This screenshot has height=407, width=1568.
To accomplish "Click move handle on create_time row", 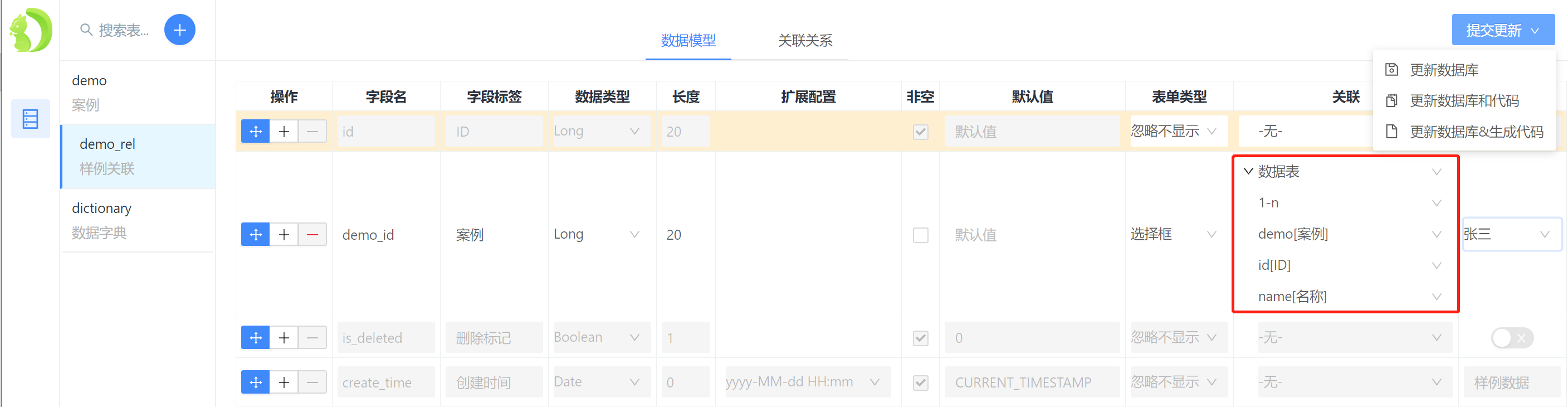I will coord(256,382).
